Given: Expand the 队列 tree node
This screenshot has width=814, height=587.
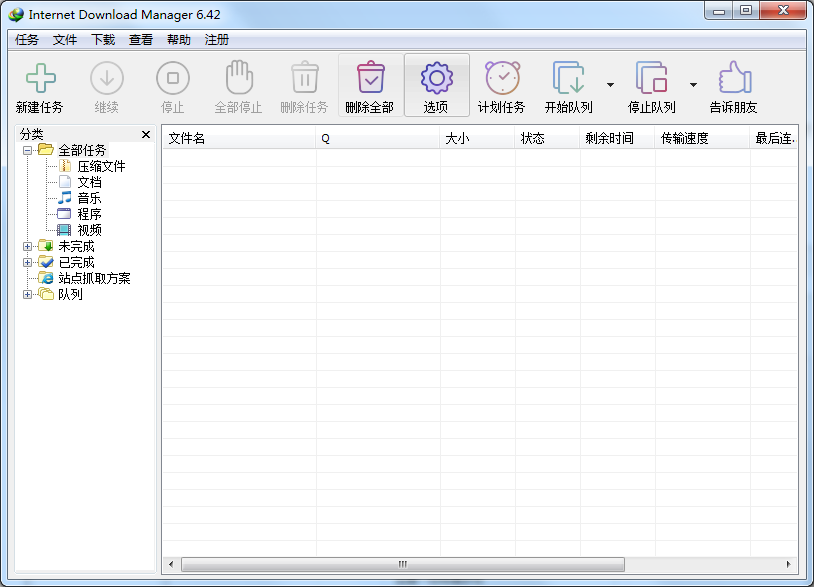Looking at the screenshot, I should pyautogui.click(x=28, y=294).
